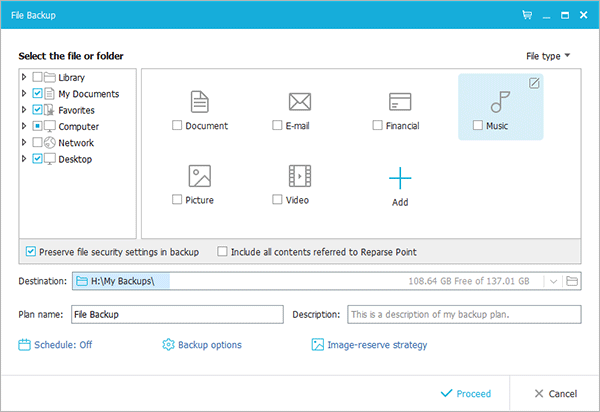Click the Add plus icon
600x412 pixels.
pyautogui.click(x=400, y=179)
